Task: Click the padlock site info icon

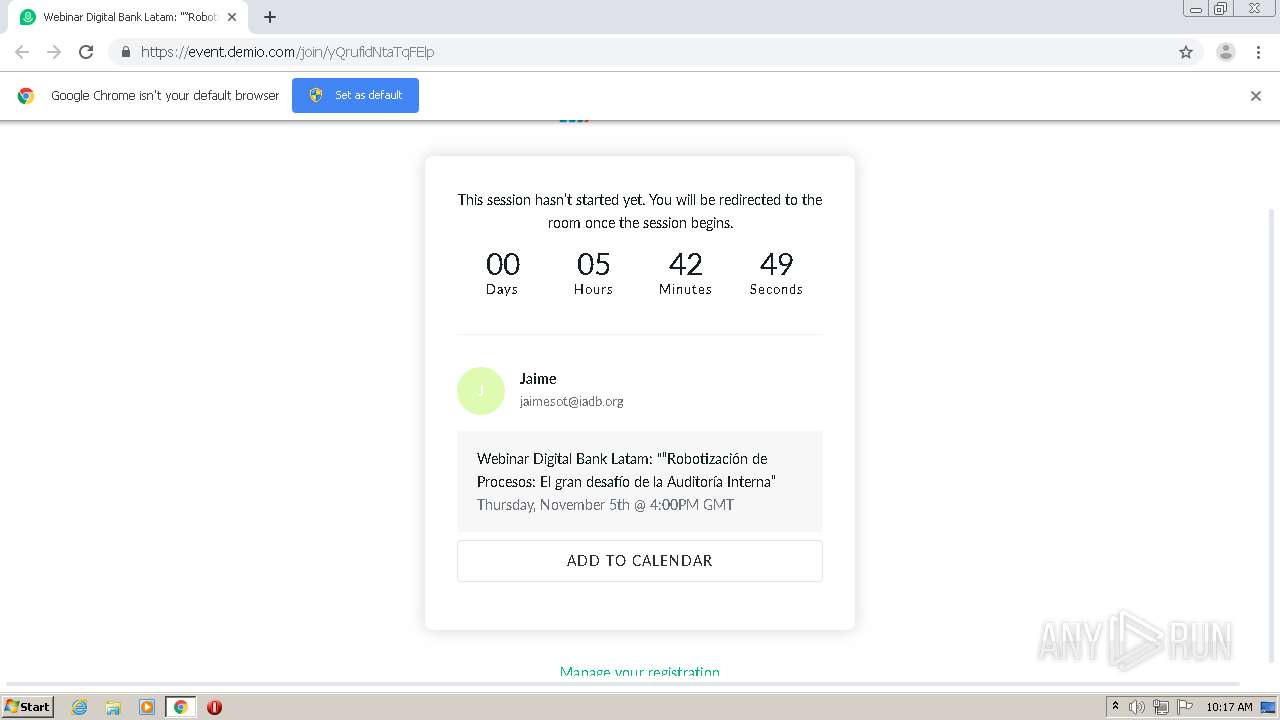Action: [125, 52]
